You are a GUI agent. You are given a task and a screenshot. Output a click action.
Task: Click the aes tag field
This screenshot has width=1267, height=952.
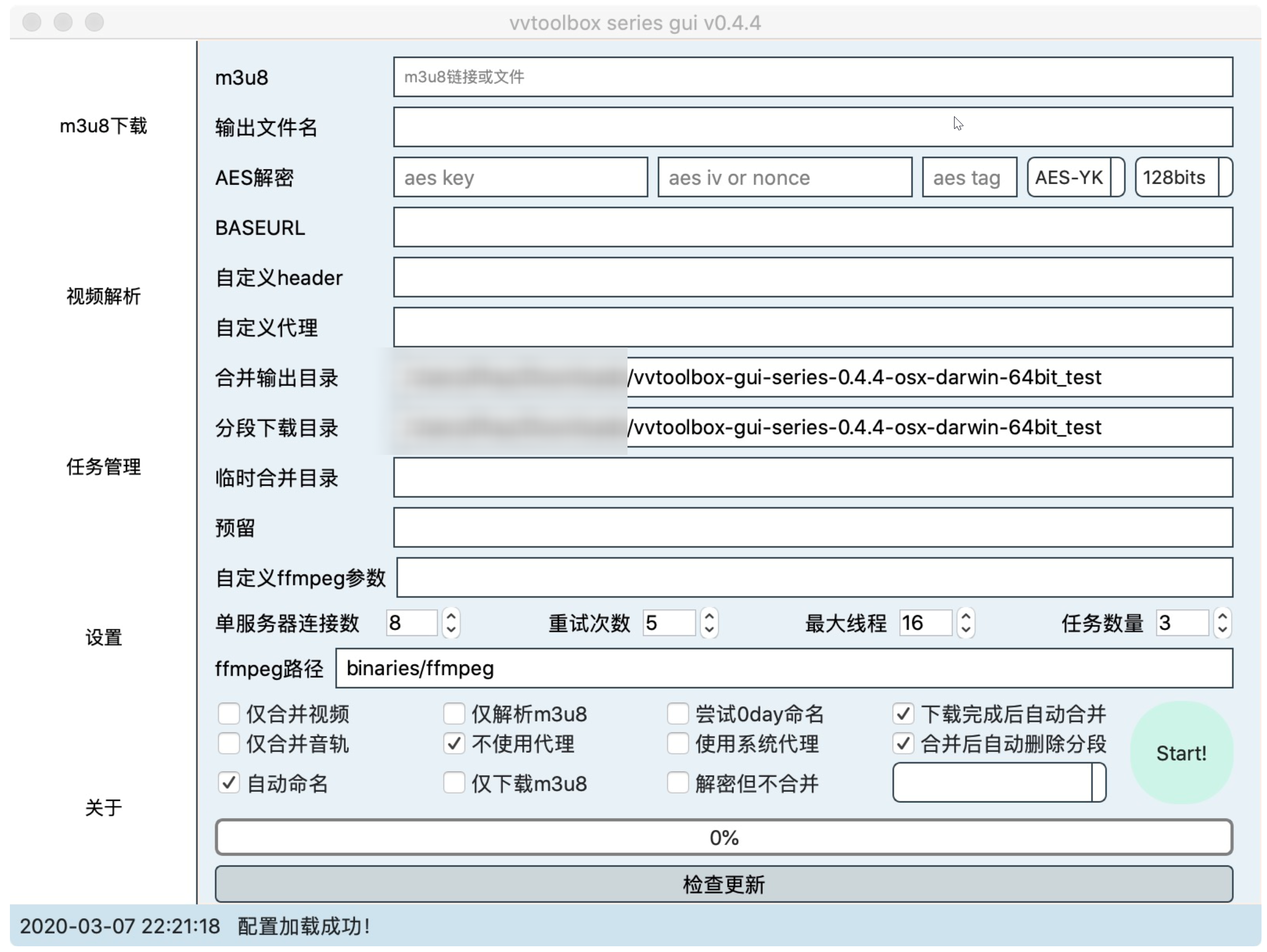coord(969,177)
